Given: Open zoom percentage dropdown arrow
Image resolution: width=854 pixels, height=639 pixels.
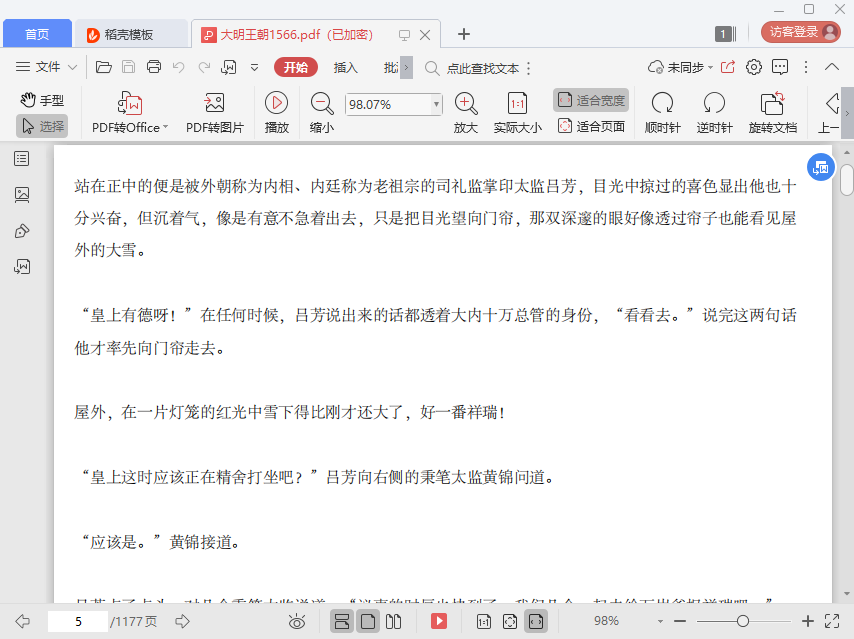Looking at the screenshot, I should 436,104.
